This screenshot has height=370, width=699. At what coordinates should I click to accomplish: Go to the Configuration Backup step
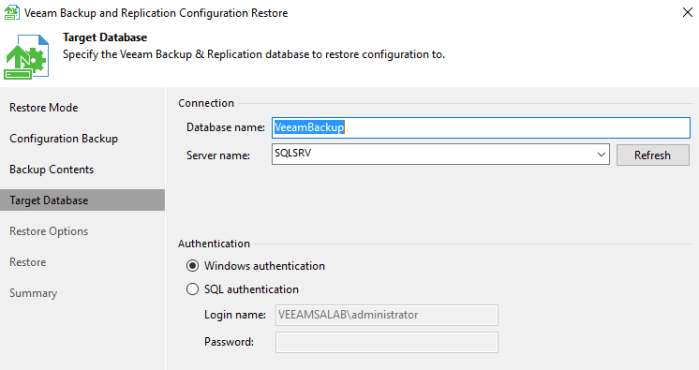[64, 139]
